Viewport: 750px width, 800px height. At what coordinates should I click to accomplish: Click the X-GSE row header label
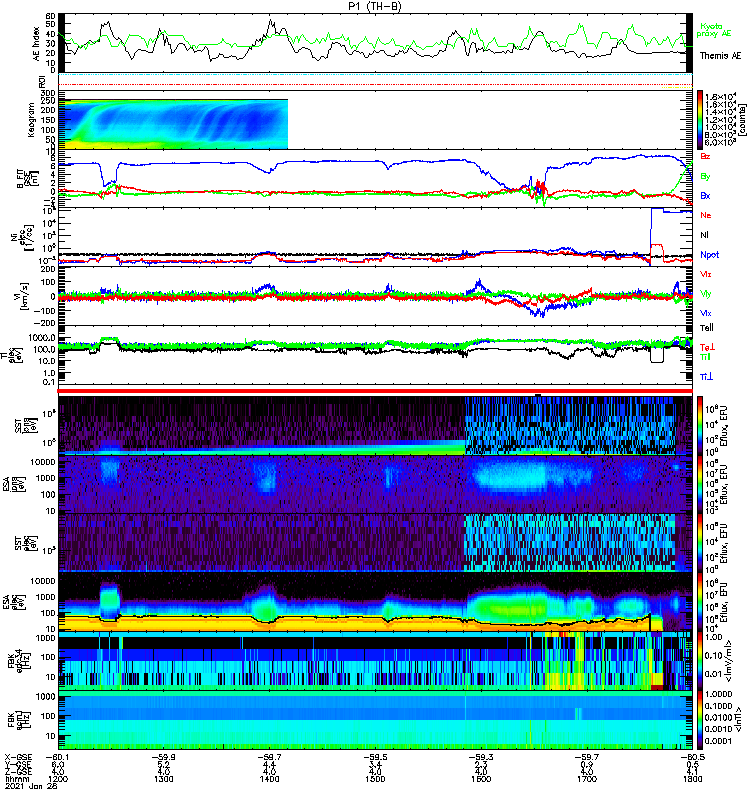click(x=18, y=757)
